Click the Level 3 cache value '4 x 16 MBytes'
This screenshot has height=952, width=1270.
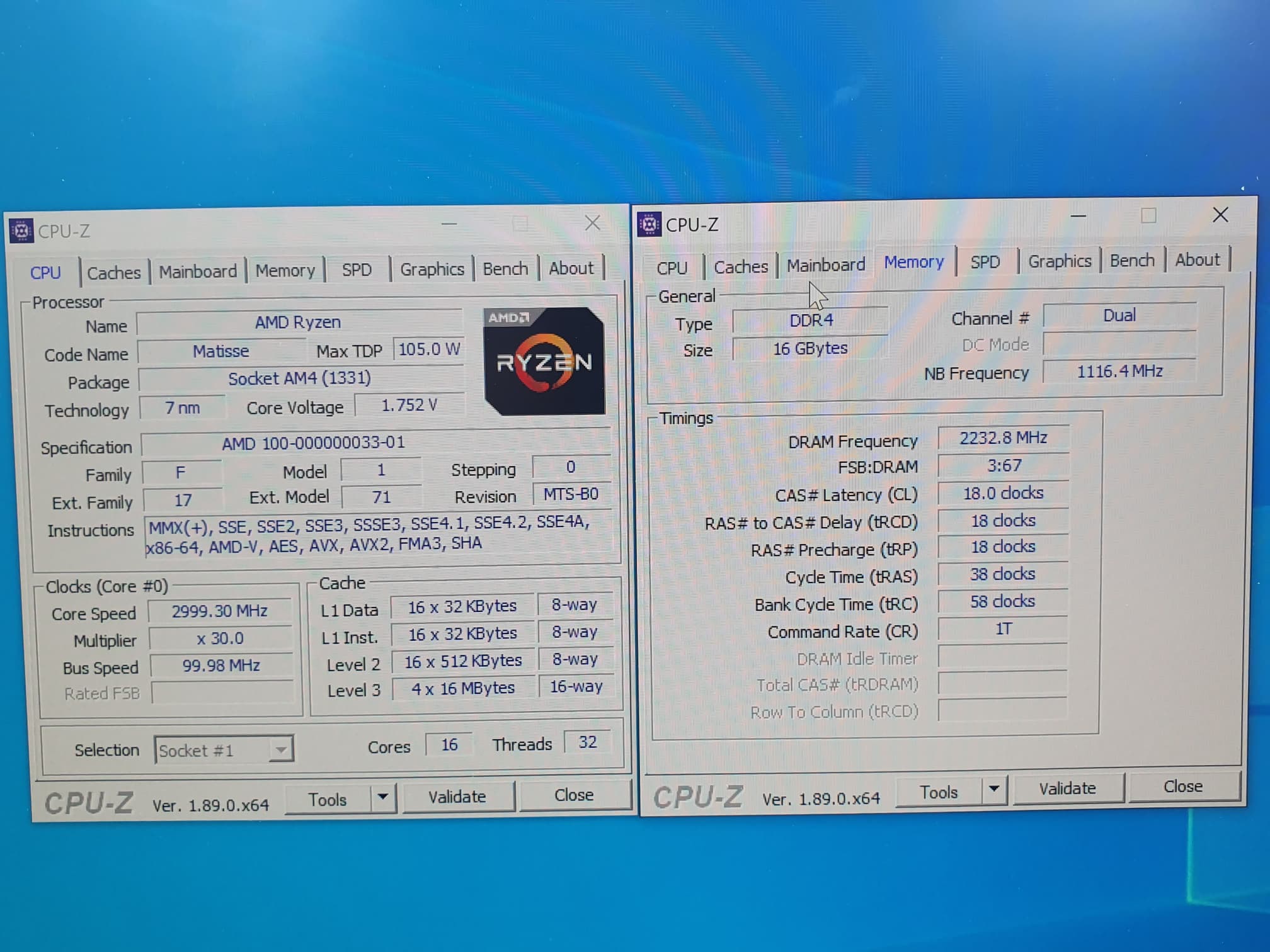click(x=463, y=688)
